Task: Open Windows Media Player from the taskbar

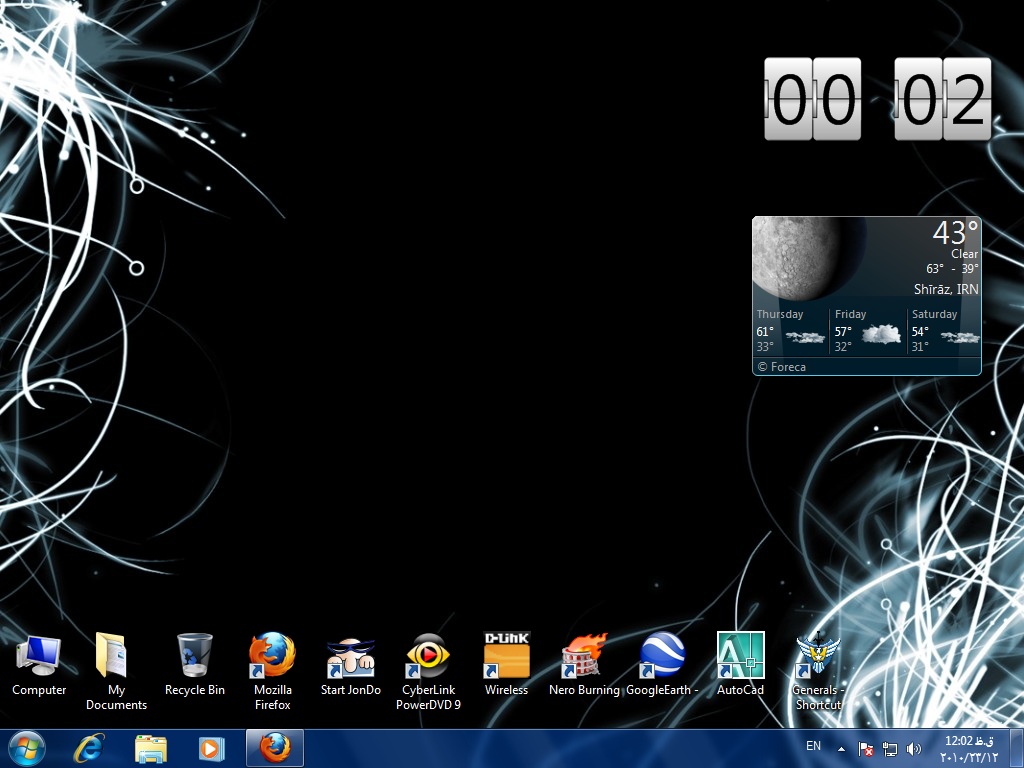Action: click(211, 748)
